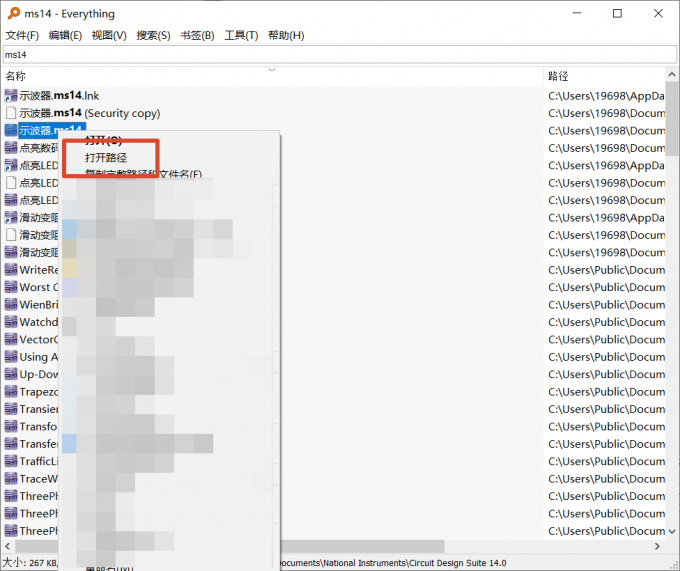Click the blank icon of 示波器.ms14 Security copy
This screenshot has height=571, width=680.
11,113
